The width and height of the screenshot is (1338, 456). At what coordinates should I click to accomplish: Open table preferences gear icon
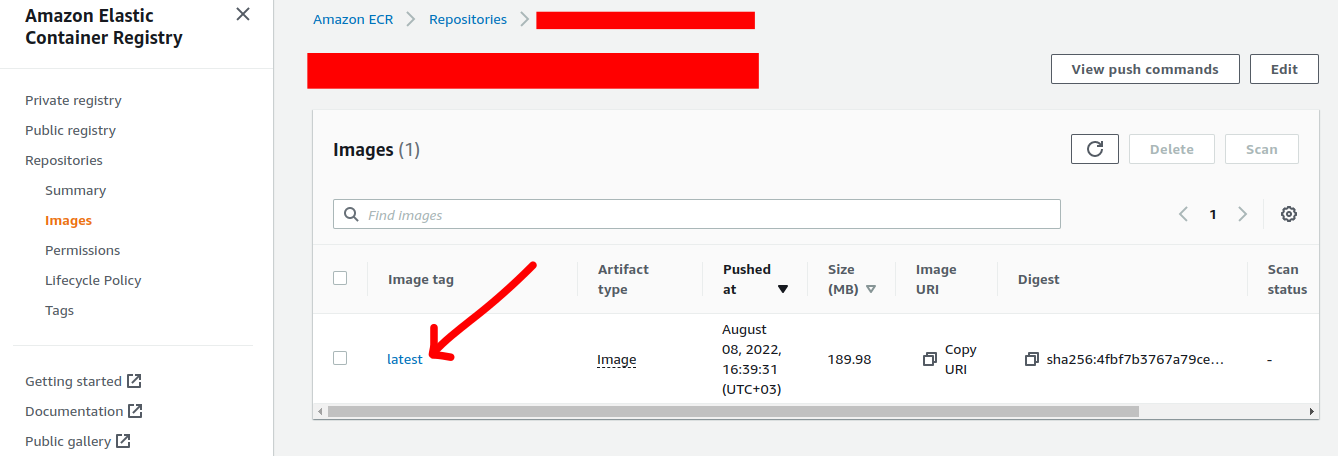click(1289, 214)
